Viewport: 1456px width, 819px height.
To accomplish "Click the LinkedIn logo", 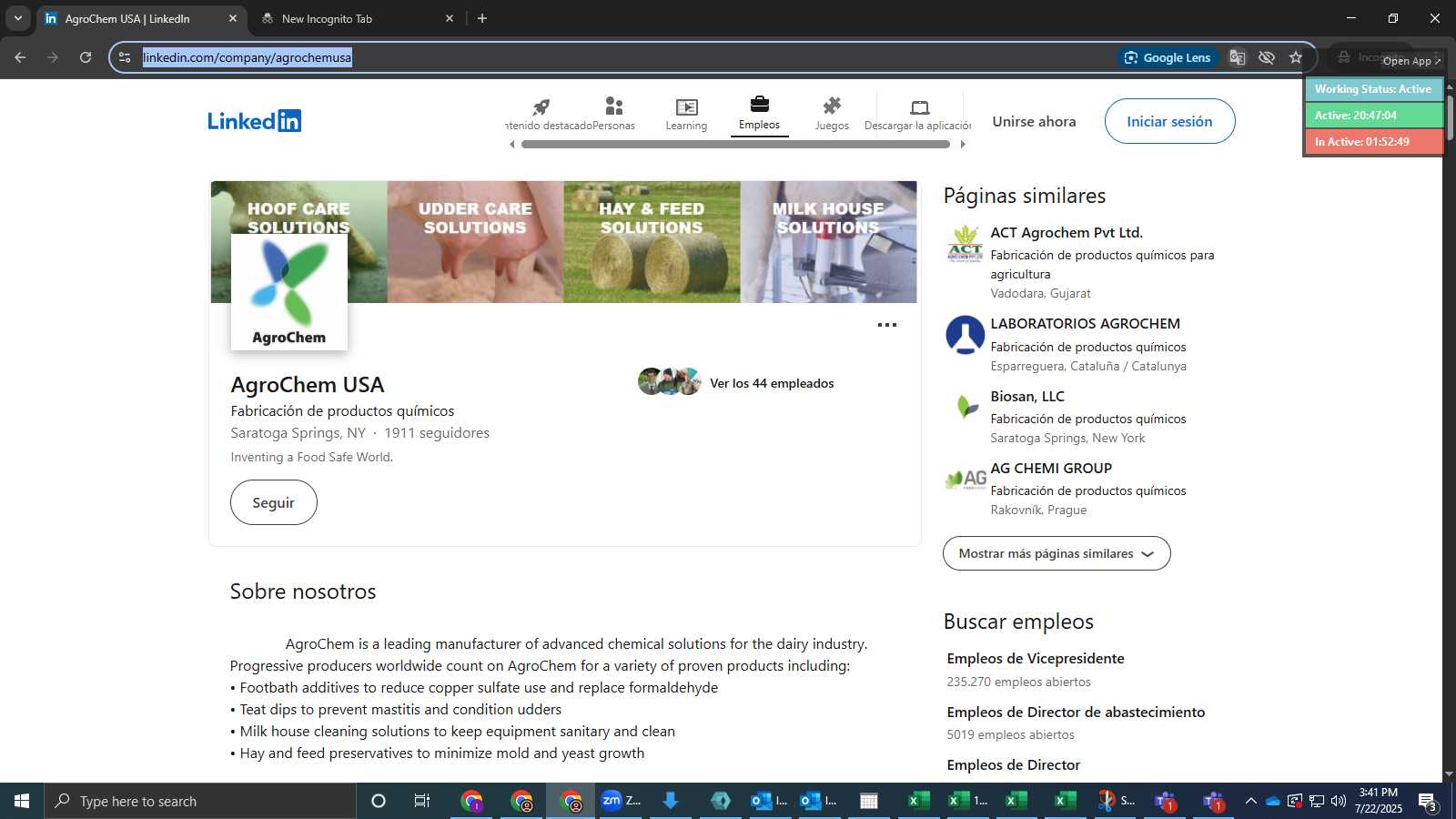I will click(255, 121).
